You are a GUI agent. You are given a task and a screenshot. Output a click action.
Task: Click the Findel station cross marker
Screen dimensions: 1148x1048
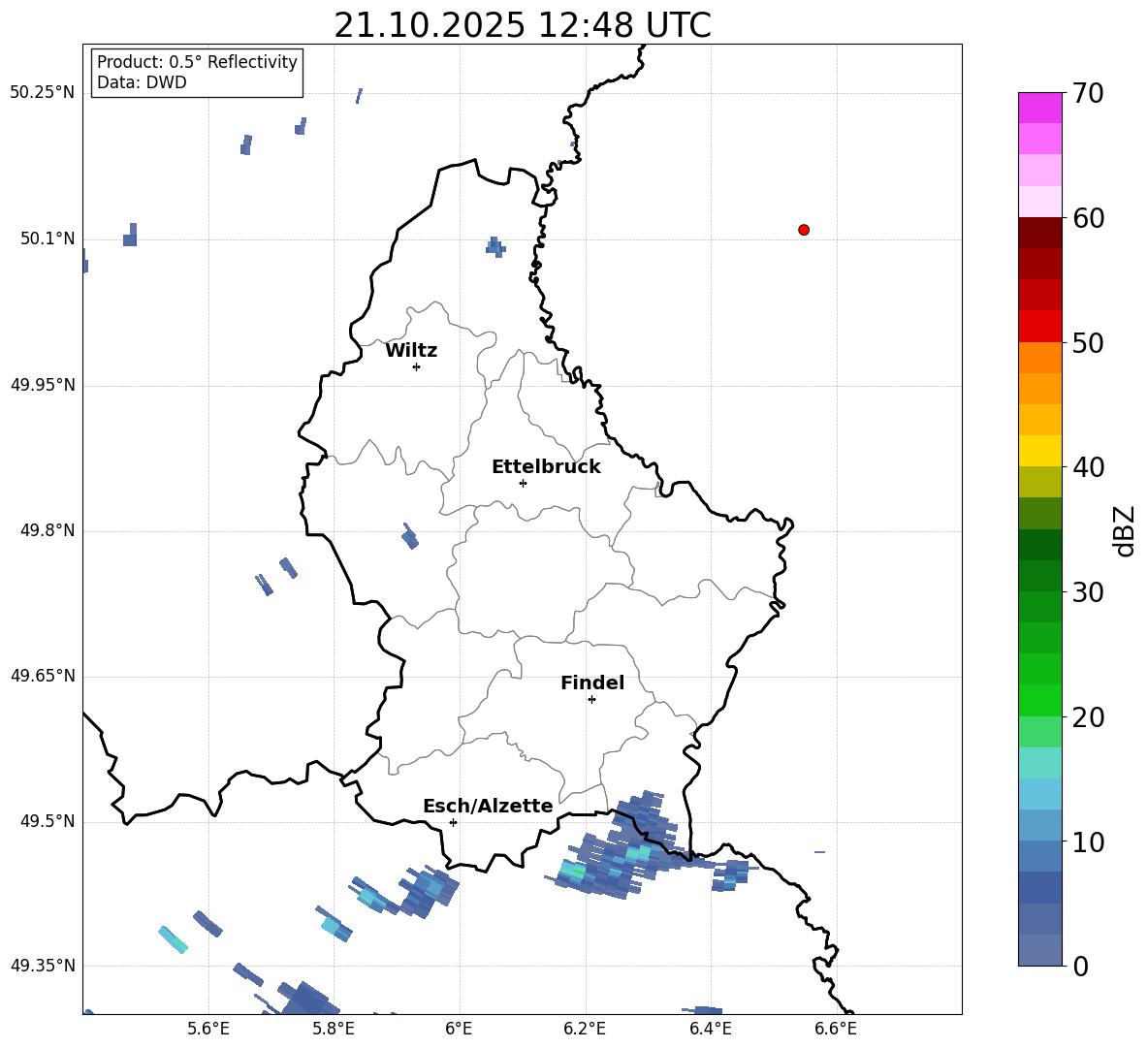coord(591,700)
